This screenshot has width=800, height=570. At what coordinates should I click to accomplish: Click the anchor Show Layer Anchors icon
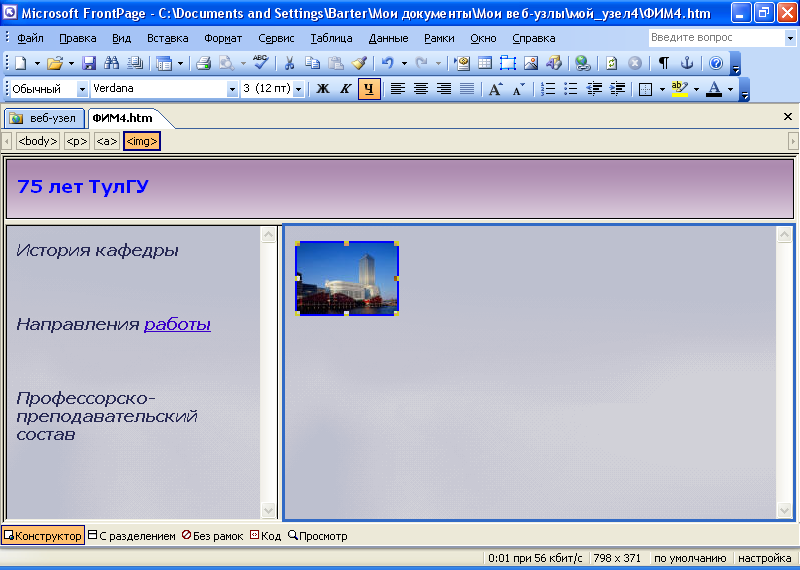(687, 63)
